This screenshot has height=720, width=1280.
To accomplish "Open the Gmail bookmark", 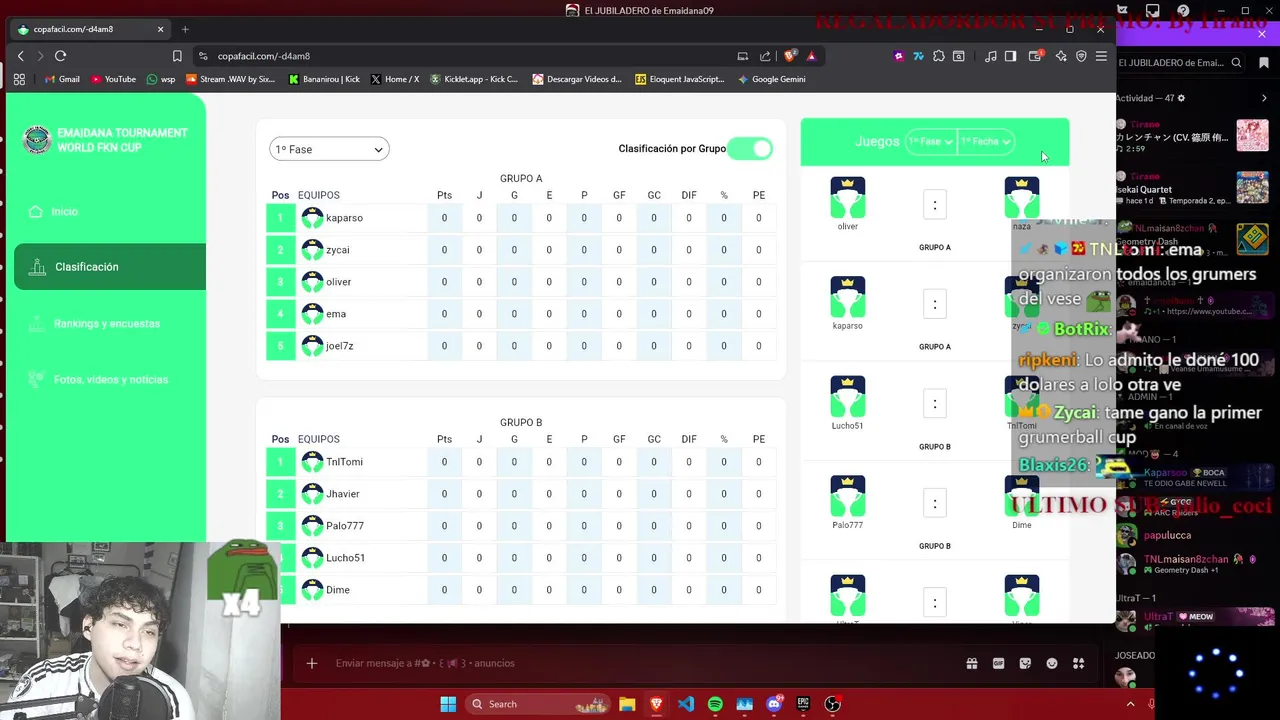I will tap(62, 79).
